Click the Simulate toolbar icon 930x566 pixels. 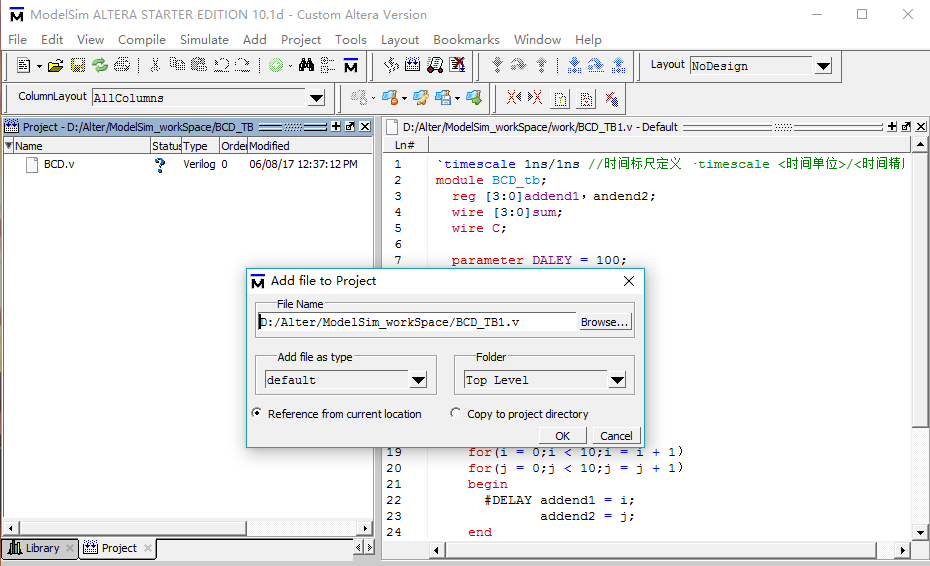435,65
